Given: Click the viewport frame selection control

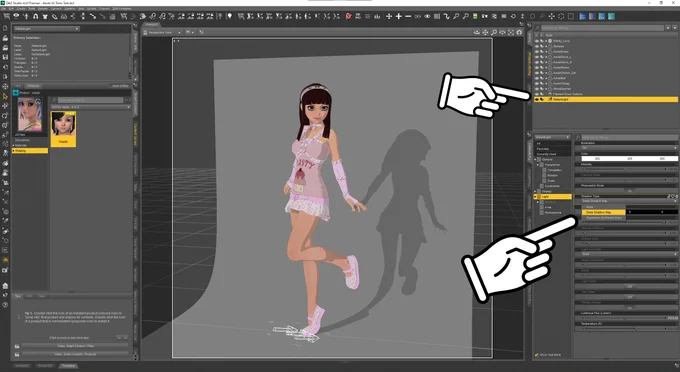Looking at the screenshot, I should pyautogui.click(x=511, y=32).
